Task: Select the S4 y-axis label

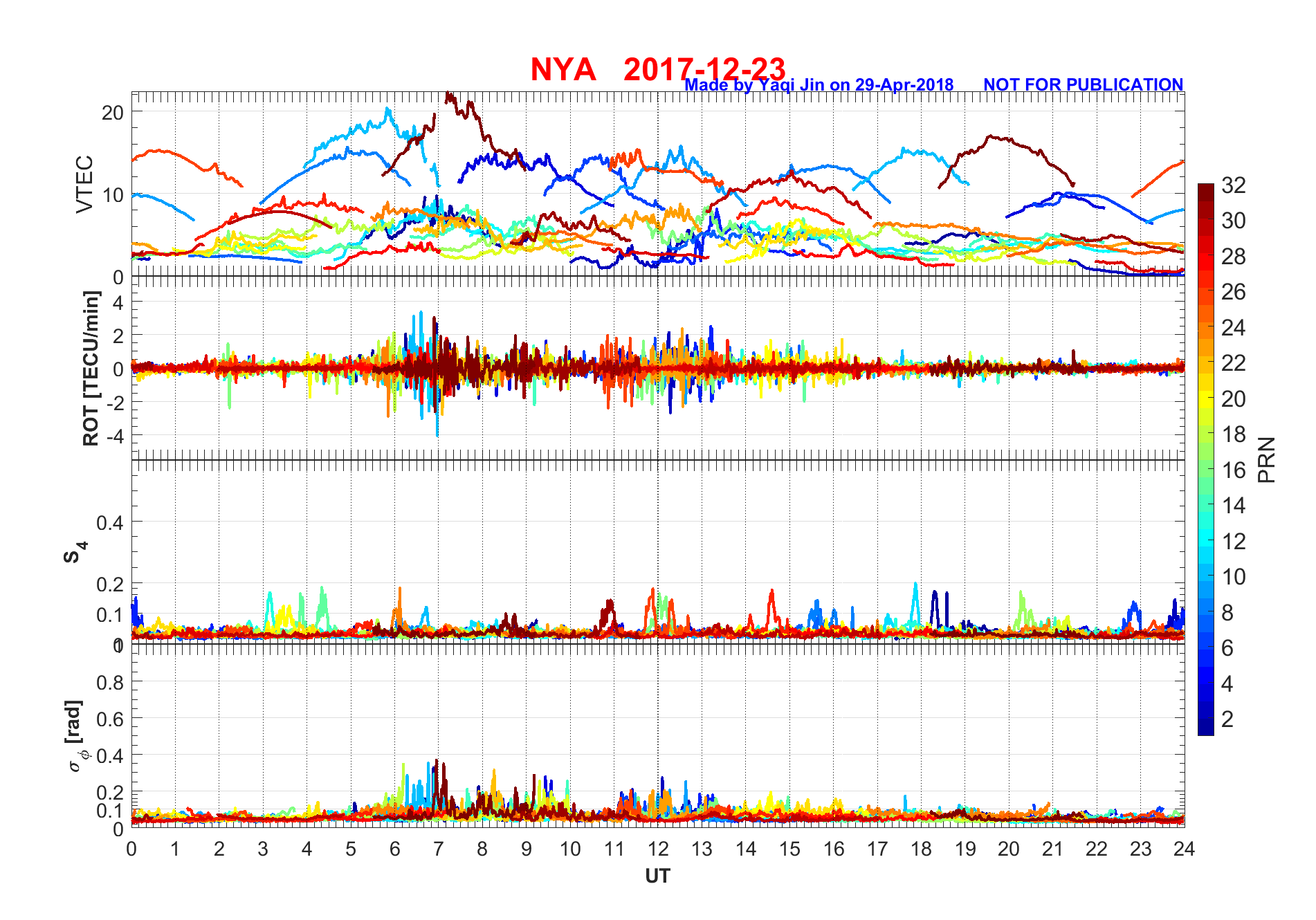Action: tap(75, 553)
